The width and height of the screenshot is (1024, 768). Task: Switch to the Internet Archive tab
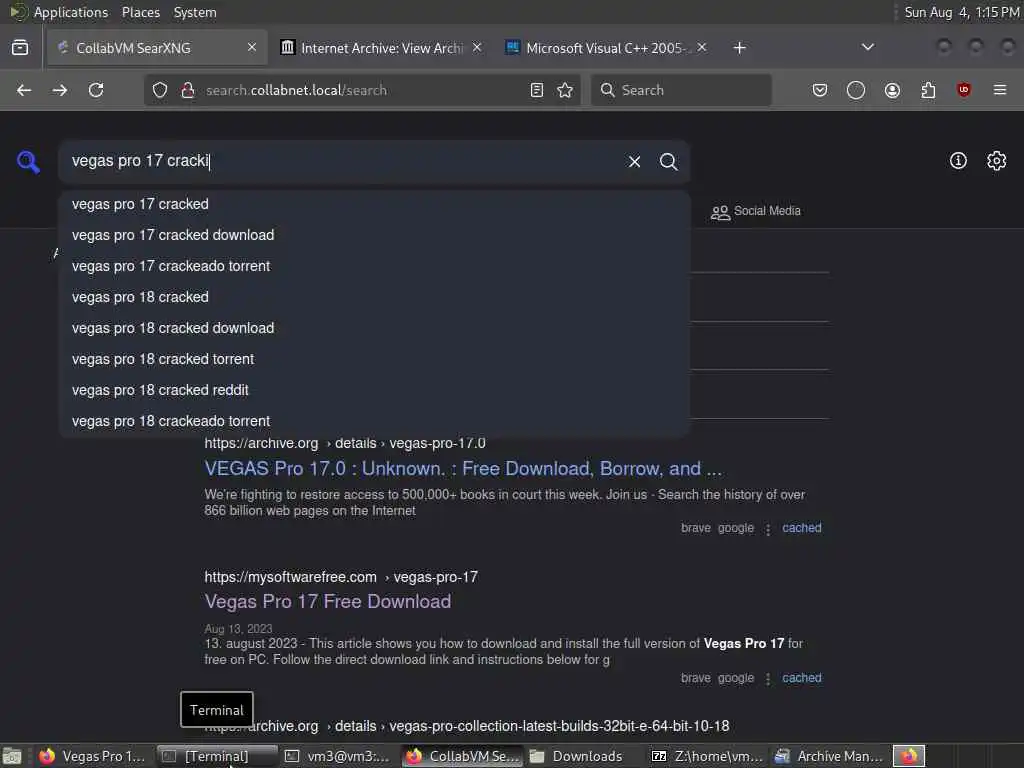[382, 48]
